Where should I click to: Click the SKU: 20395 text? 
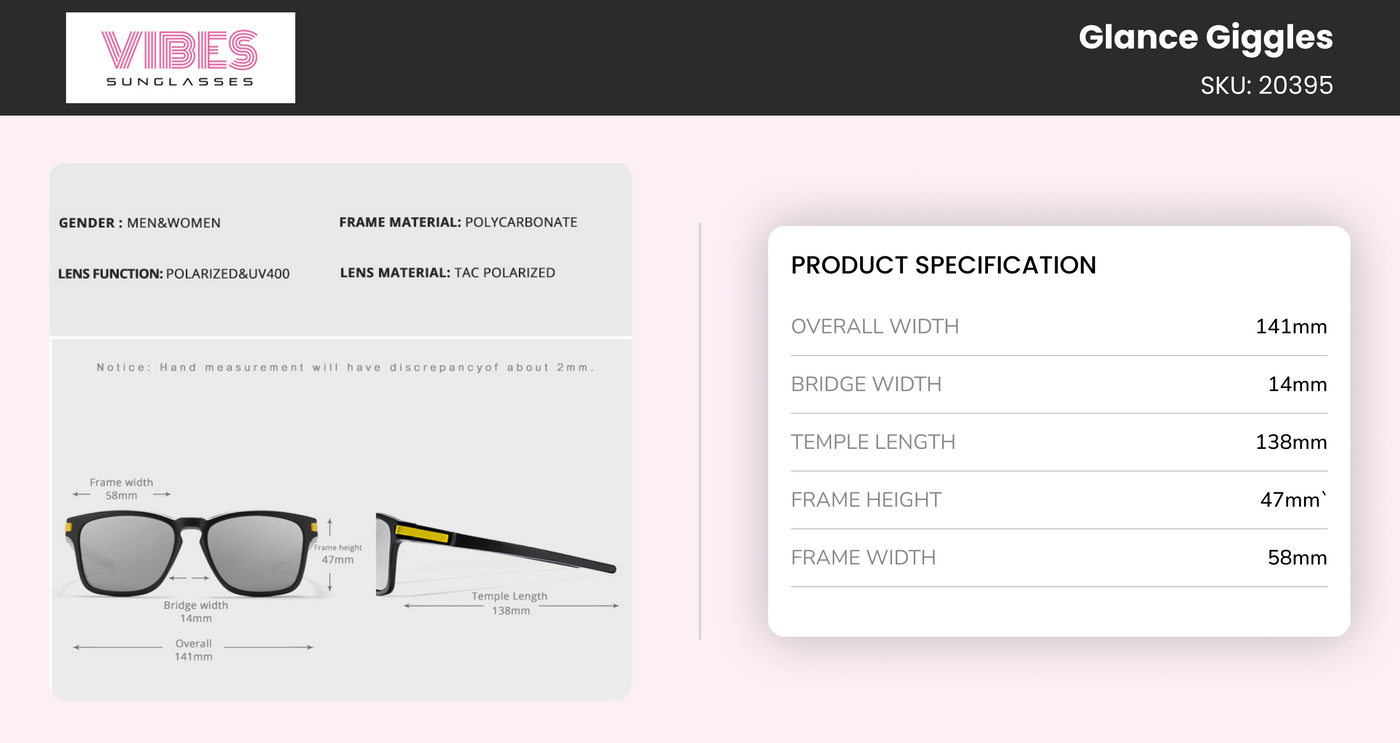(1266, 85)
